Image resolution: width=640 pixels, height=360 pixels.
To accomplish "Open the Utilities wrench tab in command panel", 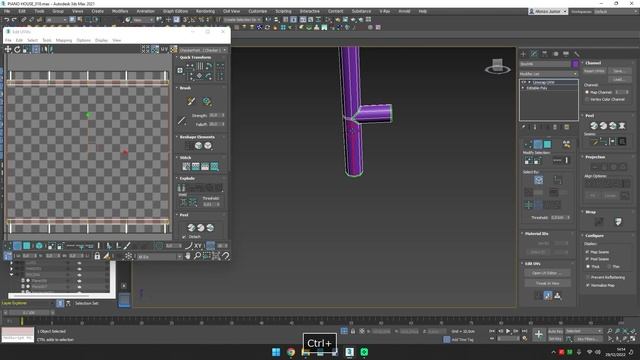I will (x=576, y=54).
